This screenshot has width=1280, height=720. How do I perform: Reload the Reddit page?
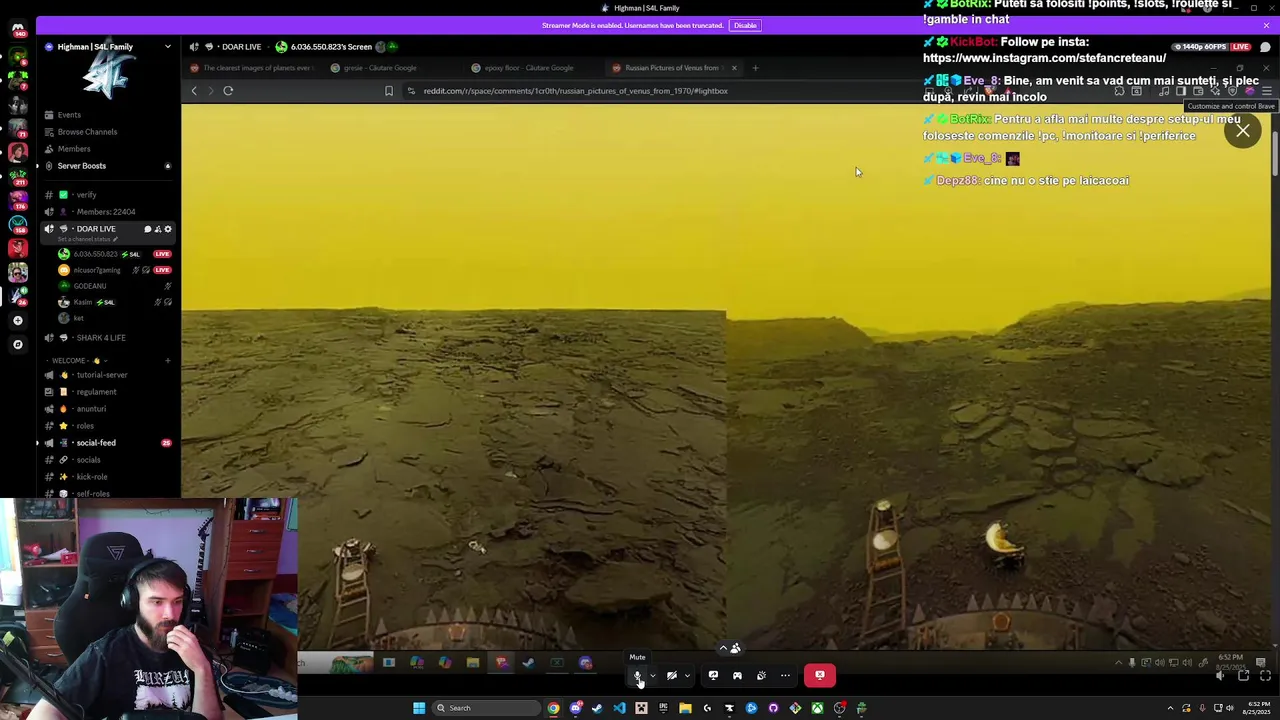[x=228, y=91]
